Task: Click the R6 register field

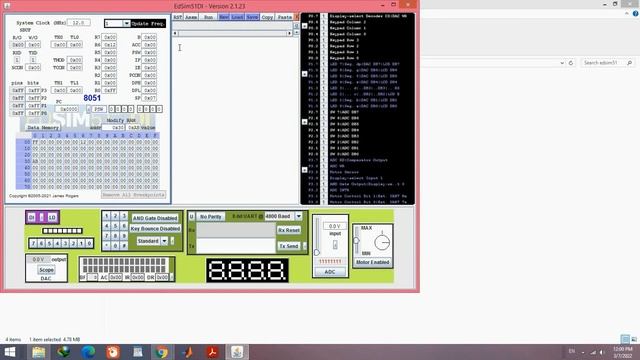Action: pos(109,45)
